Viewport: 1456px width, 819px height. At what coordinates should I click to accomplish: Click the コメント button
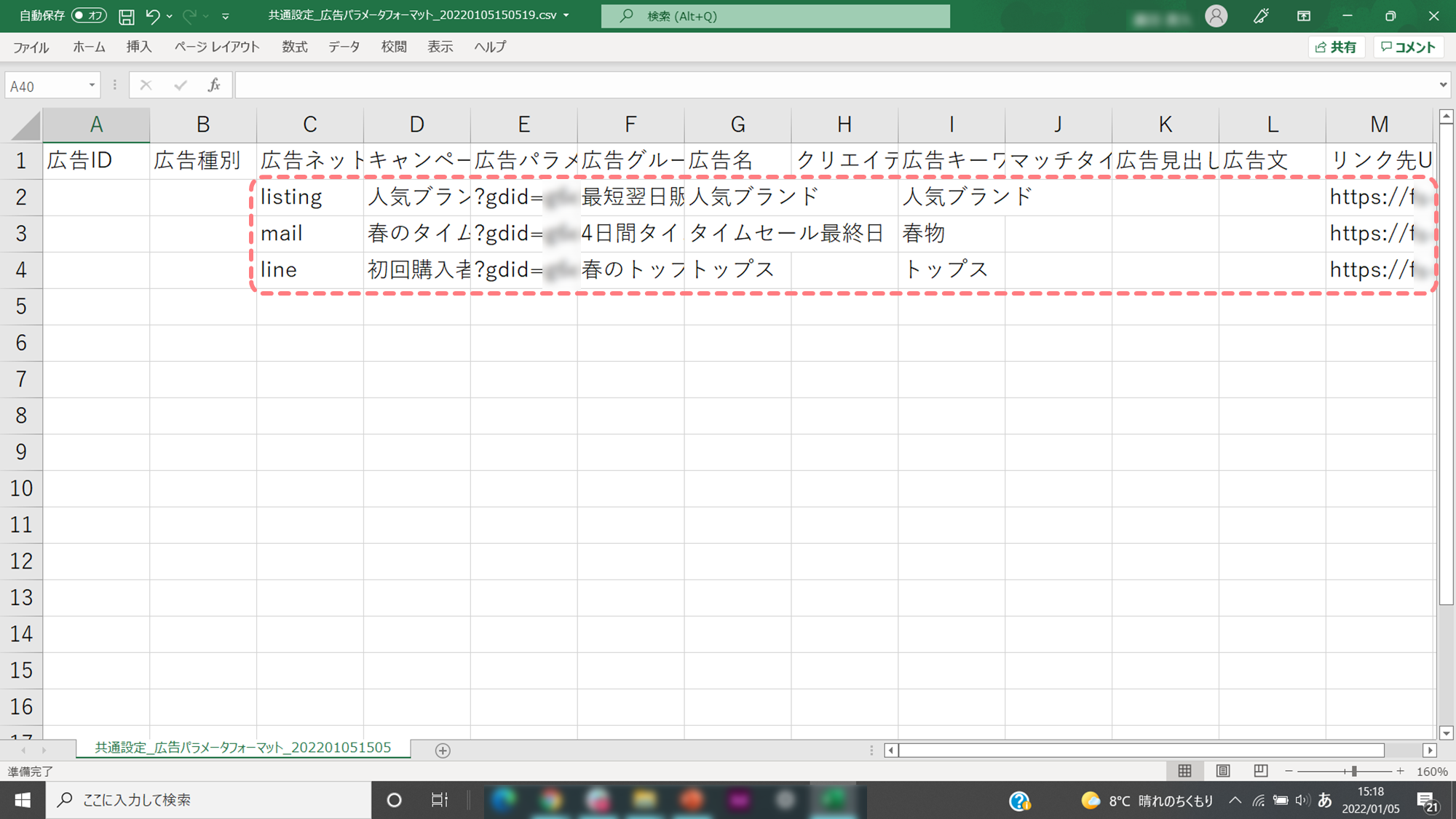pos(1409,47)
